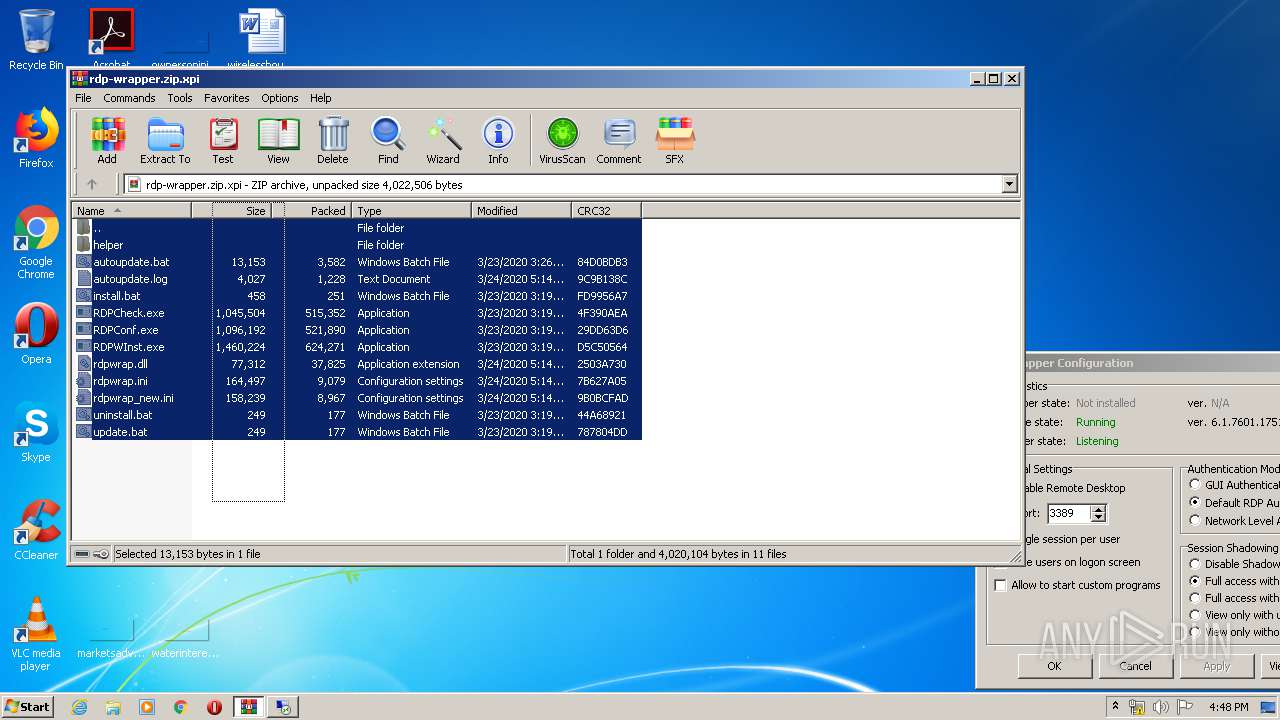The height and width of the screenshot is (720, 1280).
Task: Click the Delete trash can icon
Action: click(333, 141)
